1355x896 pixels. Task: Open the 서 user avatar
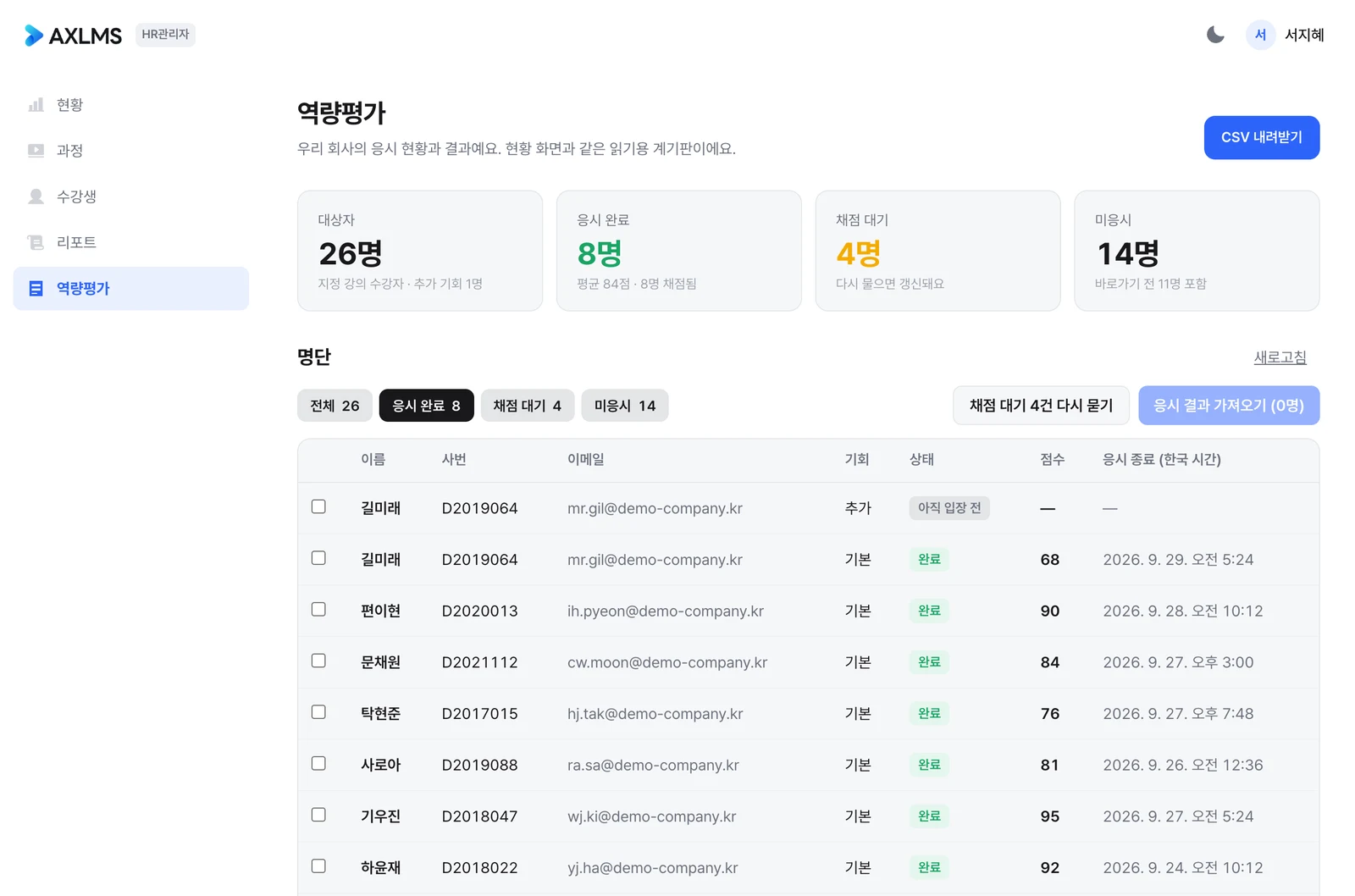(x=1260, y=35)
